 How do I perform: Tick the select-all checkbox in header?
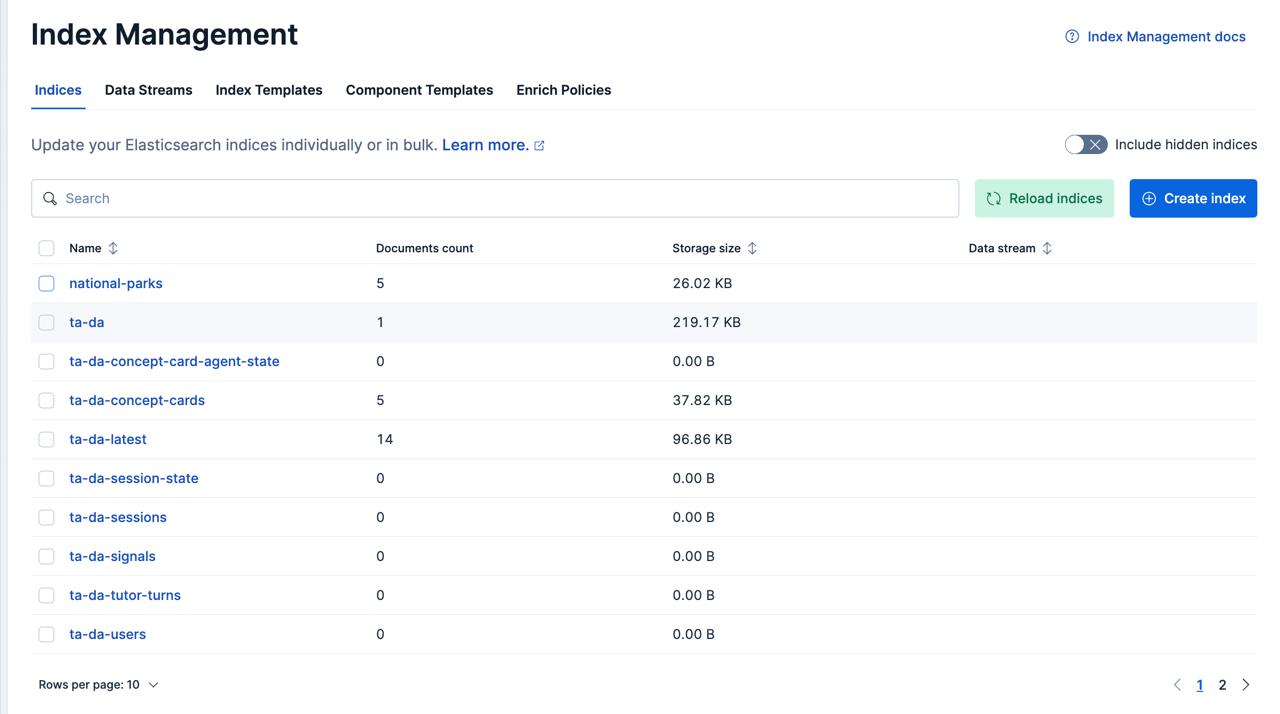pyautogui.click(x=47, y=248)
